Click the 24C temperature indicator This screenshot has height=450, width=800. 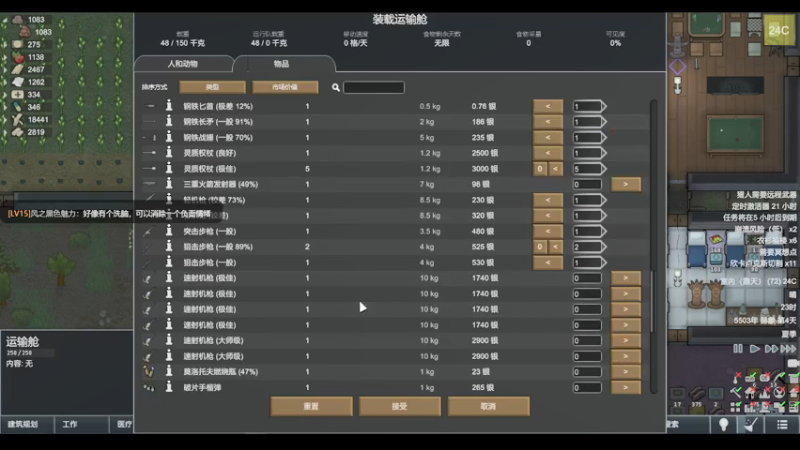779,31
